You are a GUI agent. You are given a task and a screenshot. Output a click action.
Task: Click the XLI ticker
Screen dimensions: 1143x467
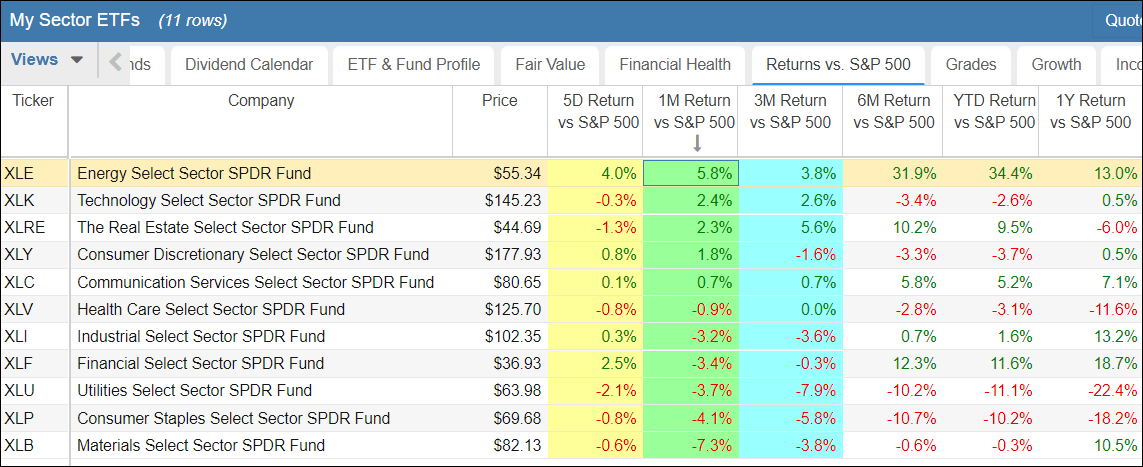tap(15, 337)
